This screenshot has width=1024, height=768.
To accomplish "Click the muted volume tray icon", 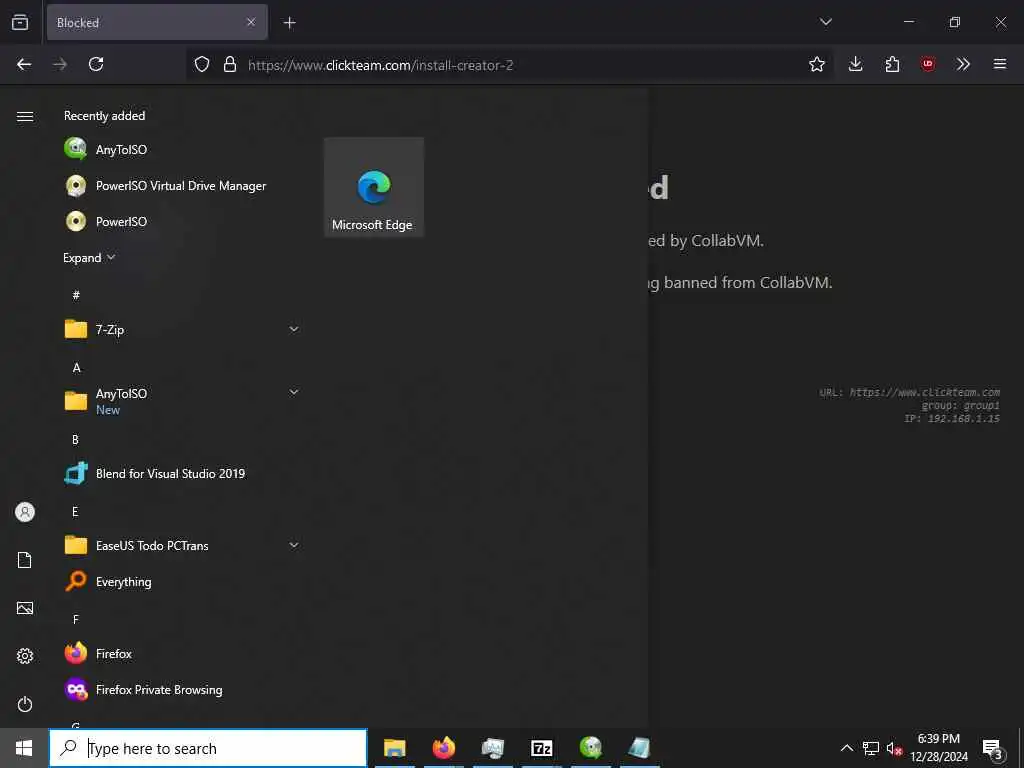I will (894, 748).
